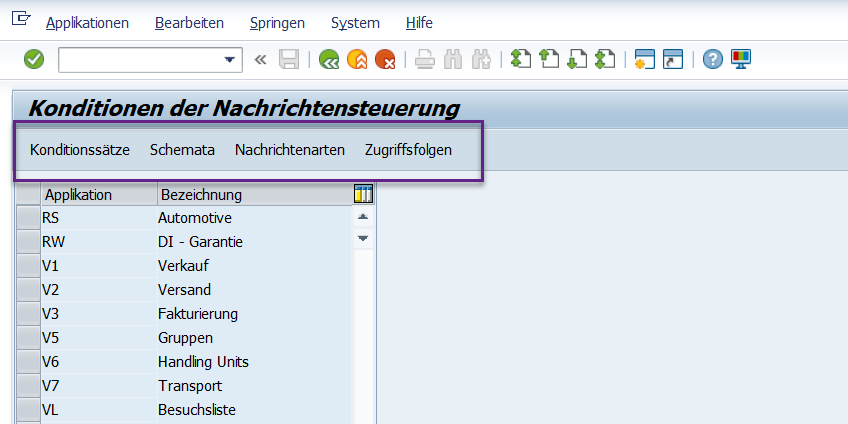Click the cell 'Automotive'
The image size is (848, 424).
(255, 218)
